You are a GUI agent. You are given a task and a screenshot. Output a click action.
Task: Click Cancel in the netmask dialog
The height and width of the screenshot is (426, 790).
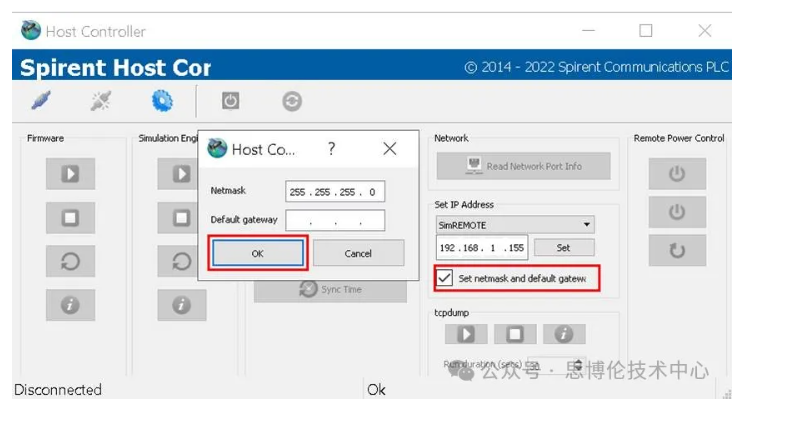(358, 253)
